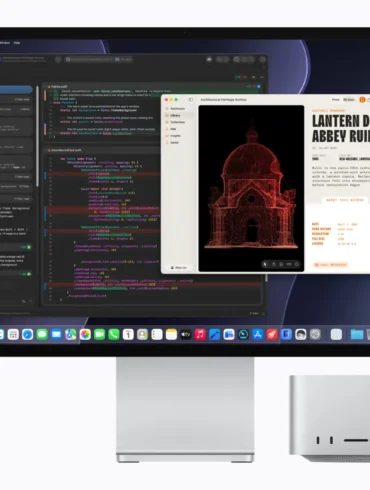Image resolution: width=370 pixels, height=490 pixels.
Task: Click the orange profile avatar in the archive app
Action: (x=362, y=100)
